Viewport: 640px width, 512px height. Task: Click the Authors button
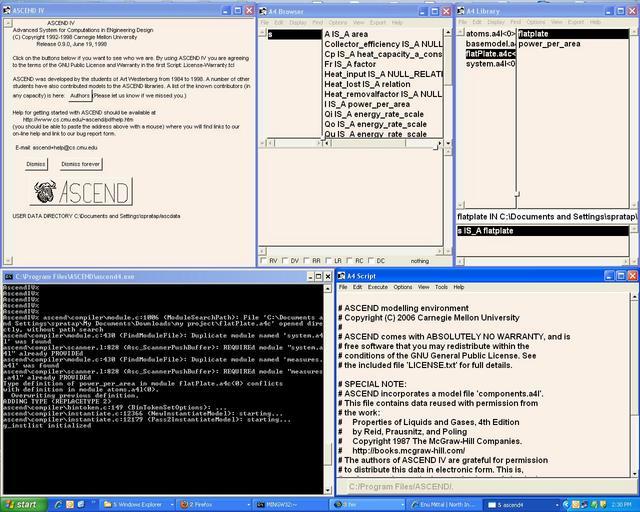81,95
